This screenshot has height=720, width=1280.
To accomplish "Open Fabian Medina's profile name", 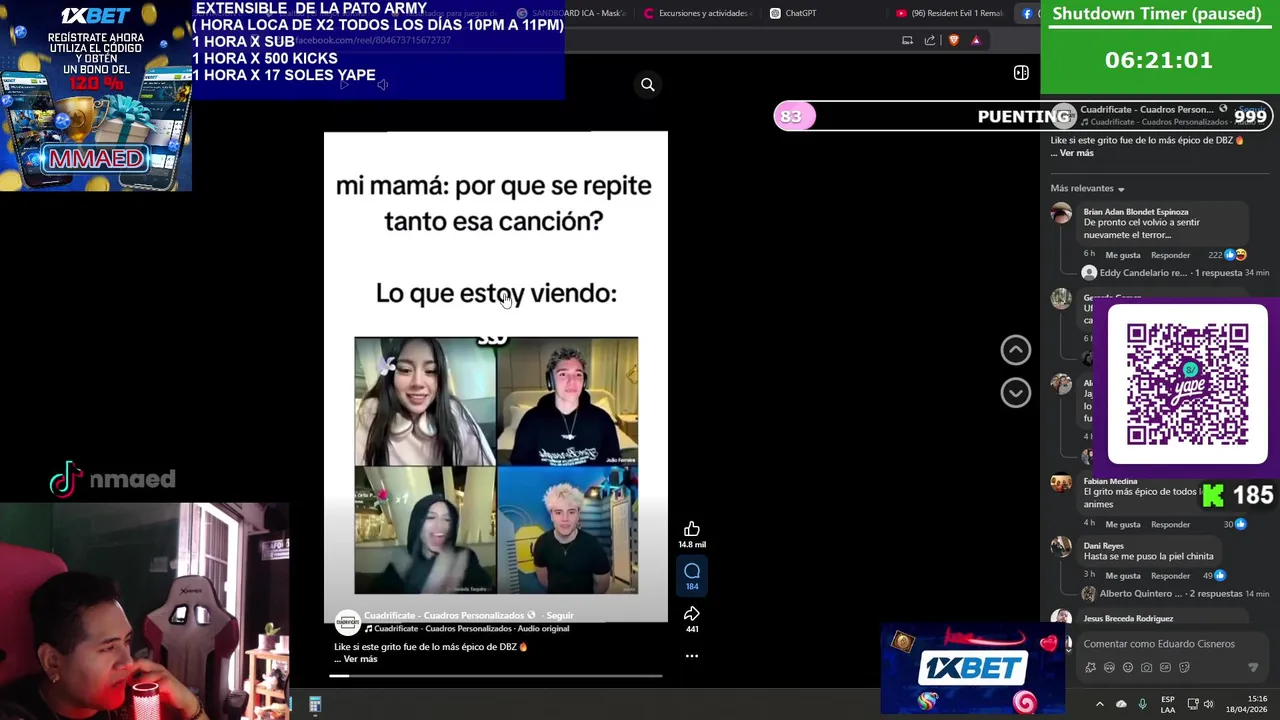I will point(1110,481).
